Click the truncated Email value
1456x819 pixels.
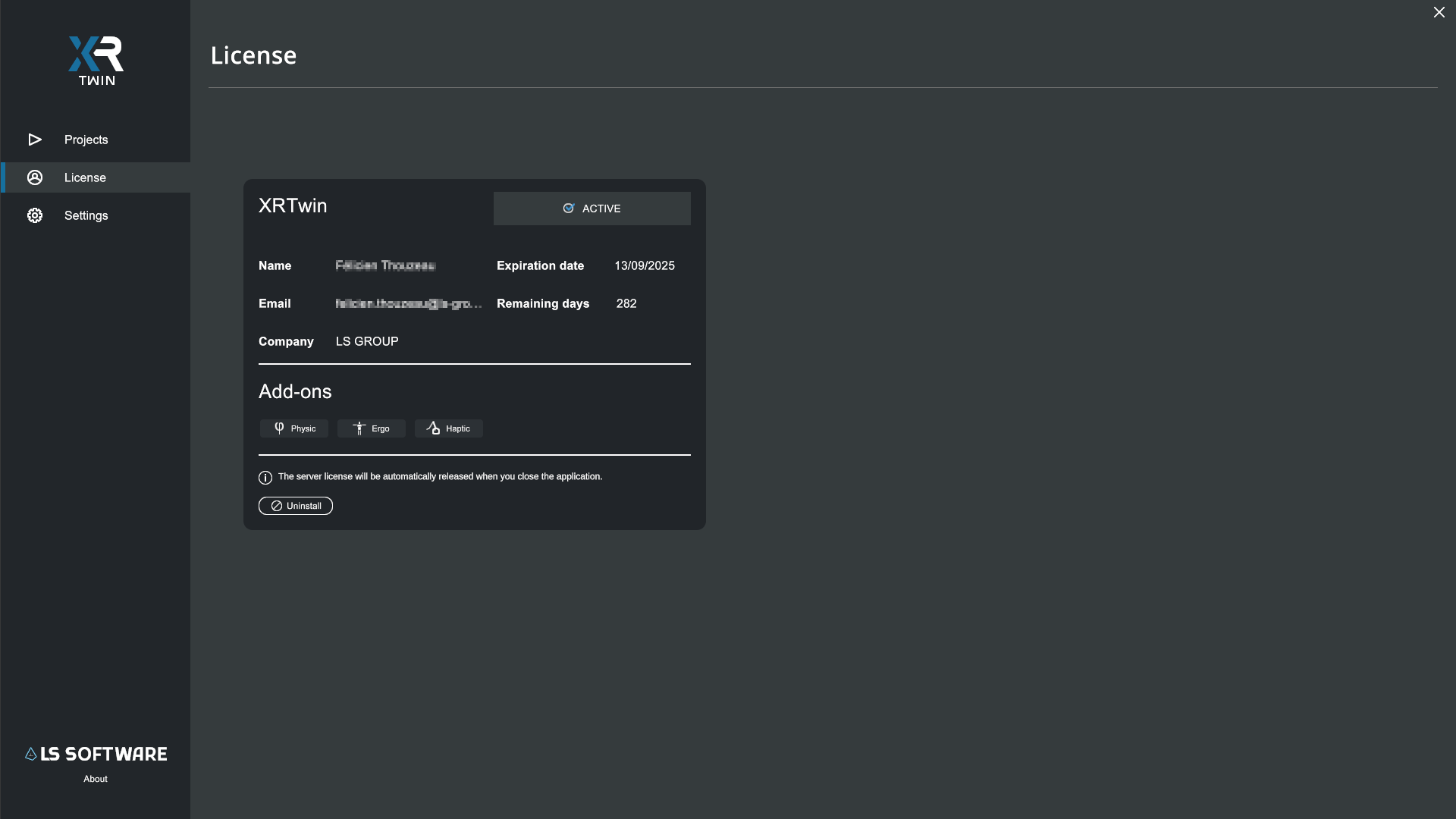click(x=409, y=303)
